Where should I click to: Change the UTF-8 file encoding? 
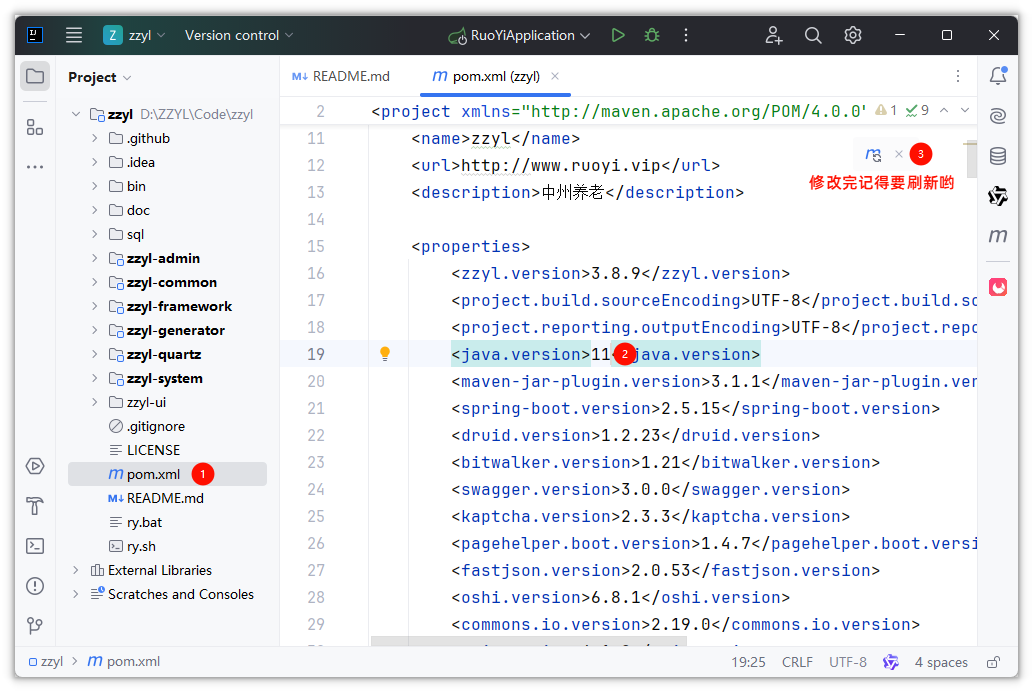point(848,662)
